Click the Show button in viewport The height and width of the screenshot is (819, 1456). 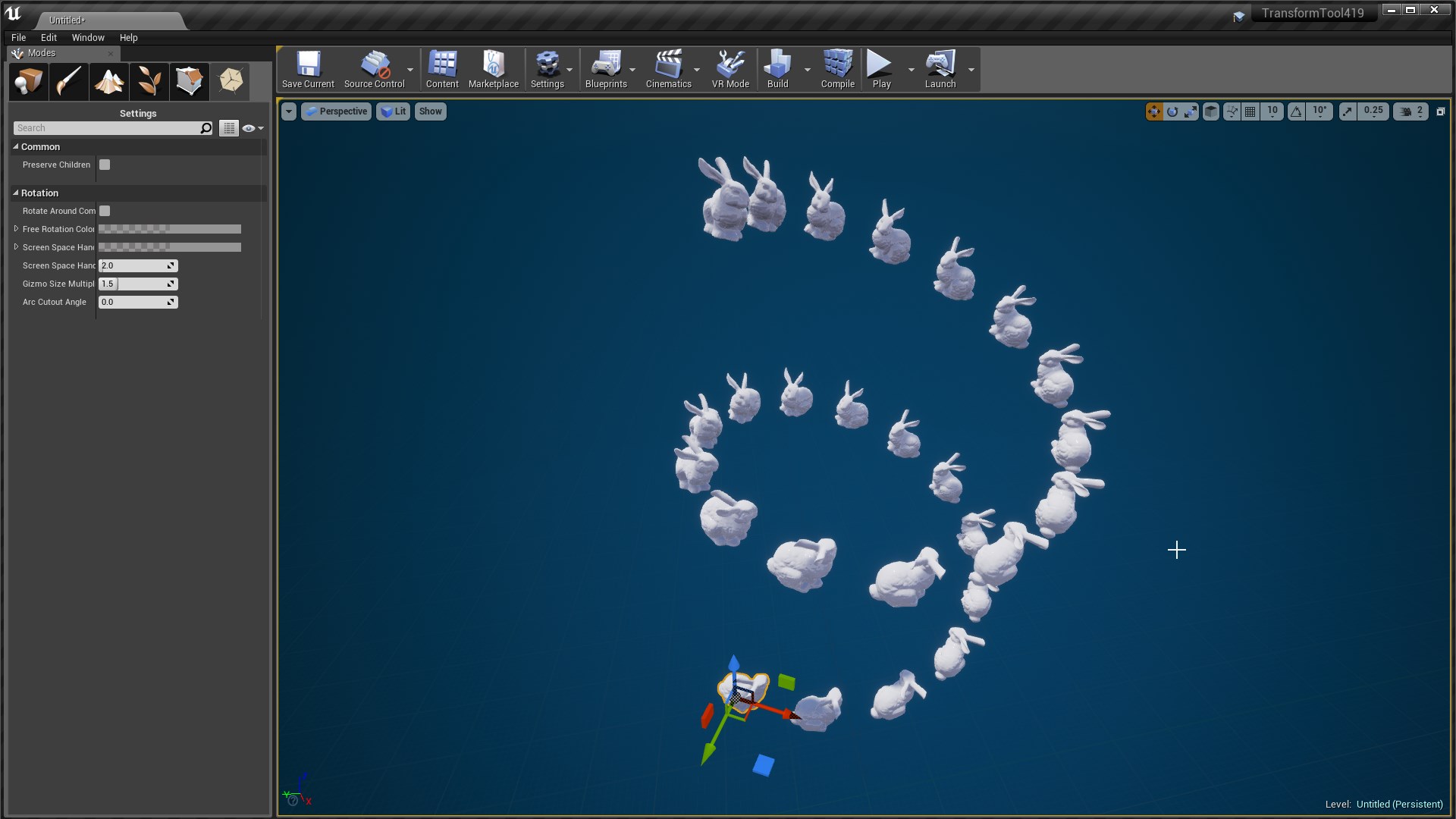(x=430, y=111)
